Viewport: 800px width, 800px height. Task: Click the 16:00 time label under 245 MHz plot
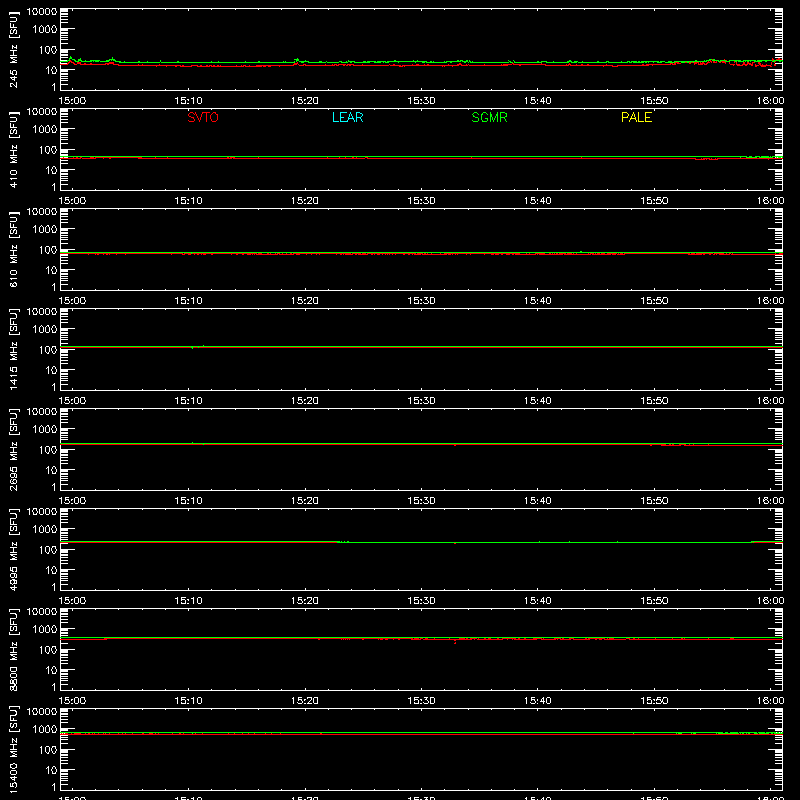click(770, 101)
